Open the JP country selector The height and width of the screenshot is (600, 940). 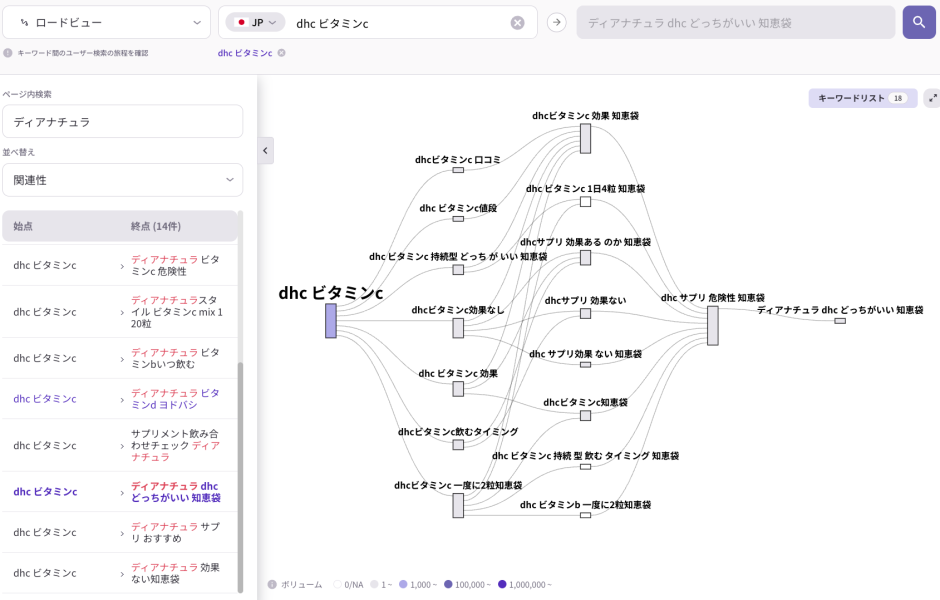click(x=255, y=22)
